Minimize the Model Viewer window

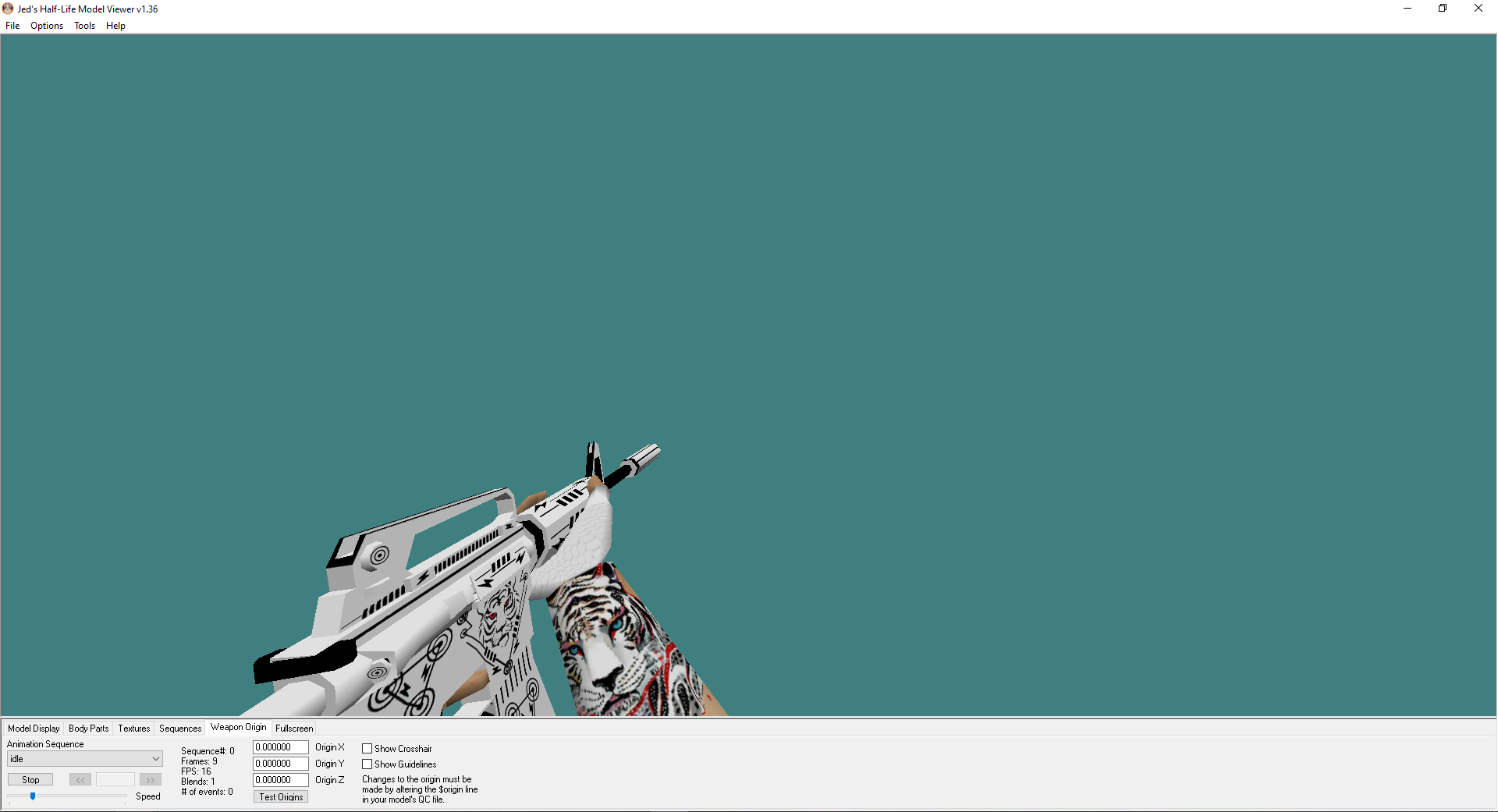click(1407, 9)
